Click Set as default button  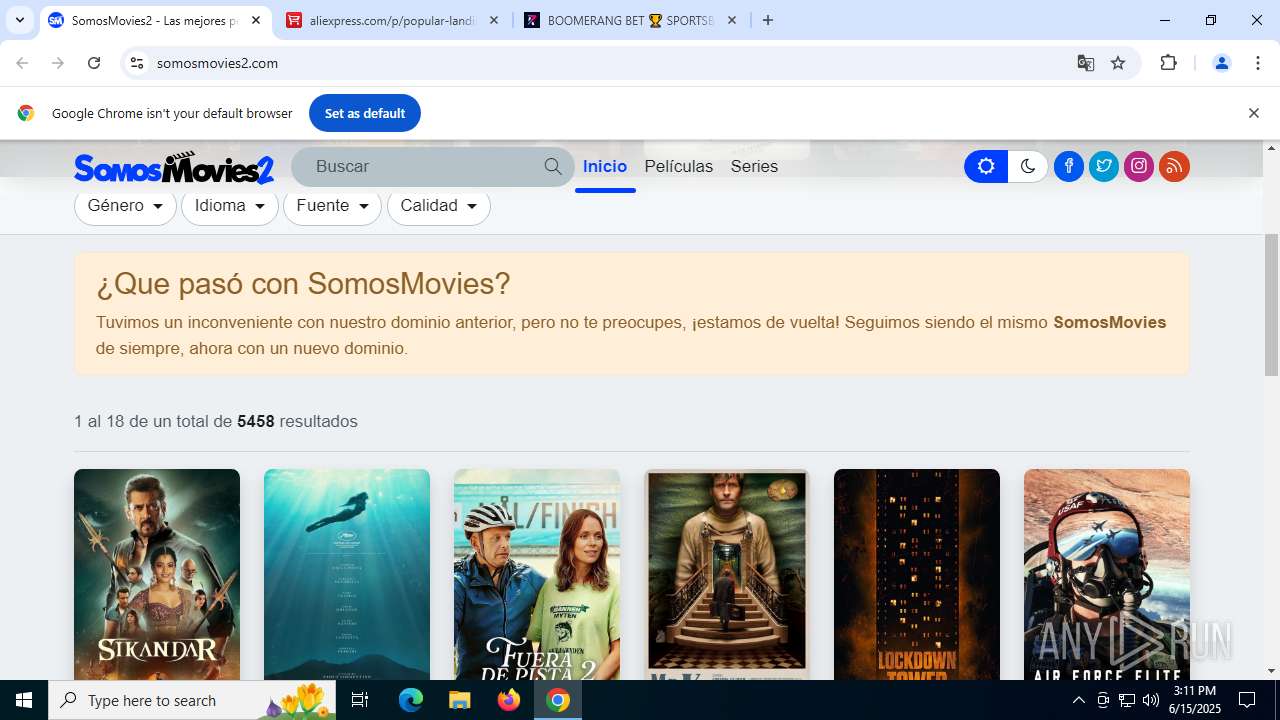click(365, 113)
